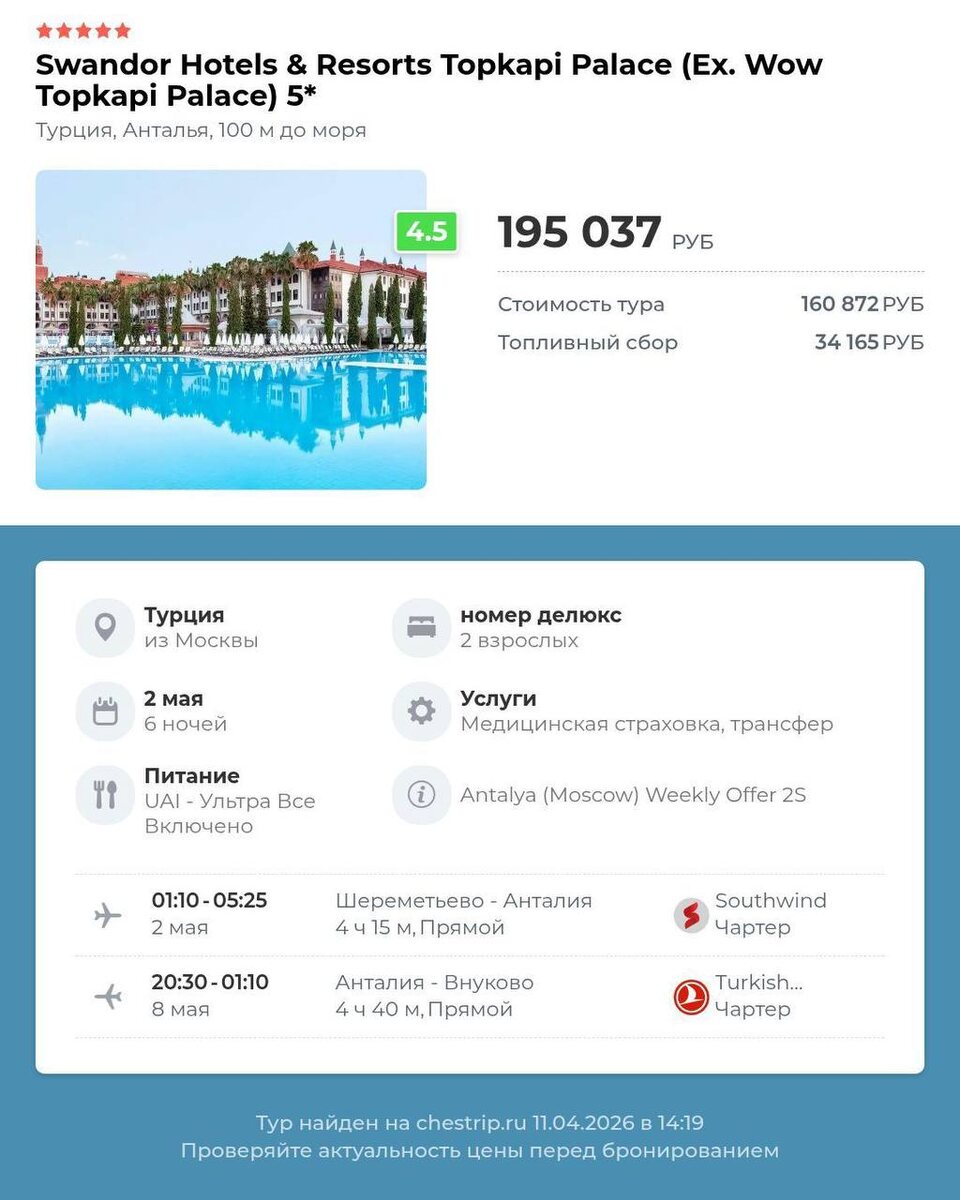Click the location pin icon beside Турция

(x=105, y=628)
